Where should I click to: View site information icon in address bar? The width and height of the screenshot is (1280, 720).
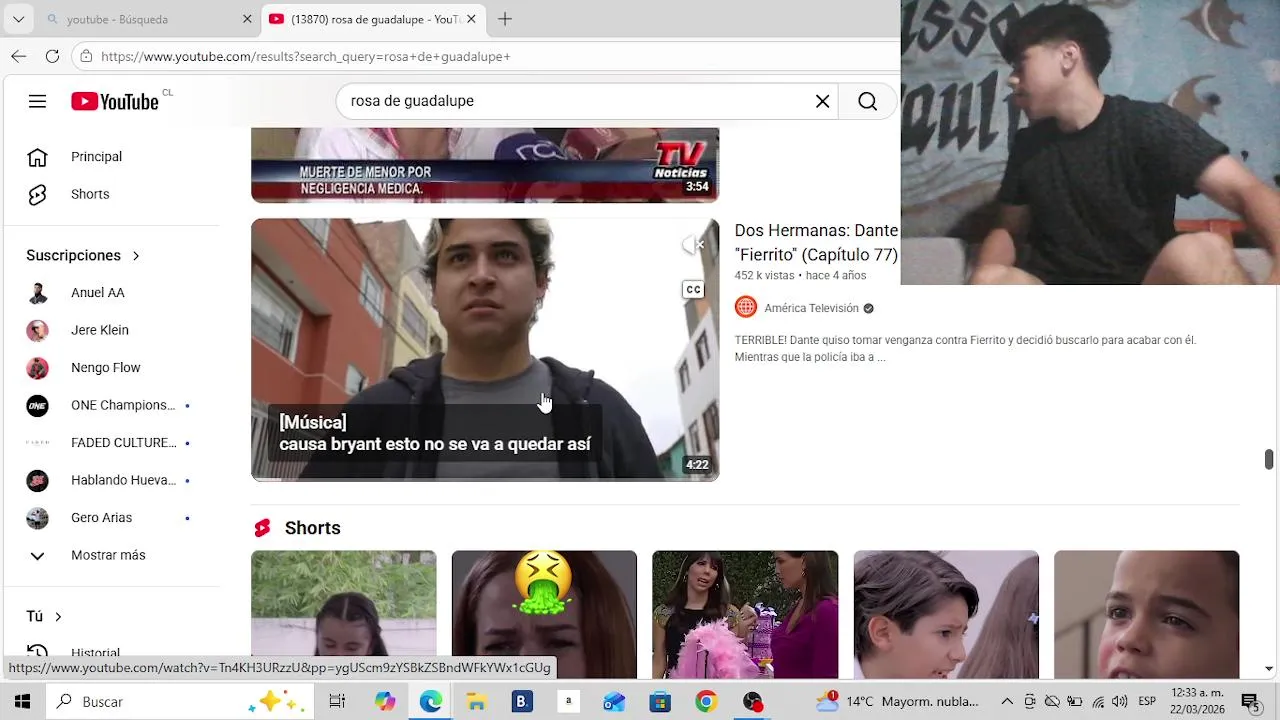click(86, 57)
